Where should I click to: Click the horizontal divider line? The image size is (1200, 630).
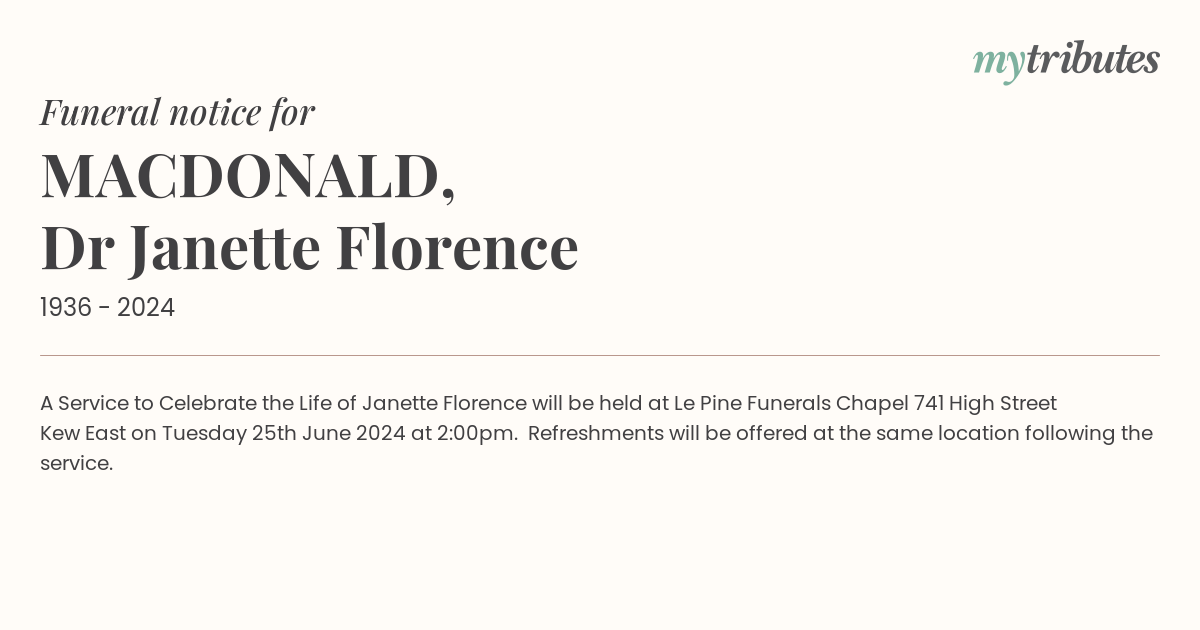600,355
